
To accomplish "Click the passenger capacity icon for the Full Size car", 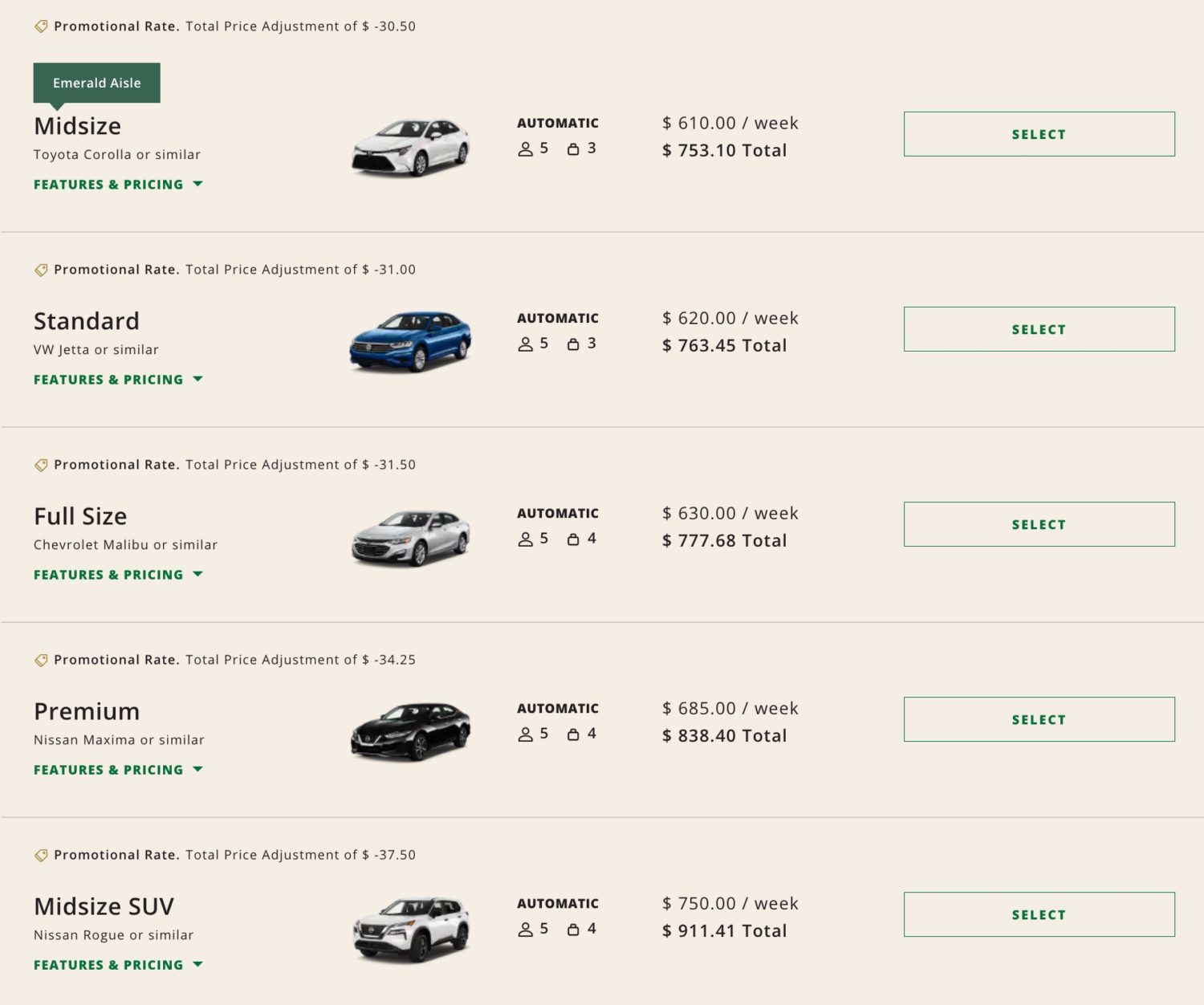I will click(527, 538).
